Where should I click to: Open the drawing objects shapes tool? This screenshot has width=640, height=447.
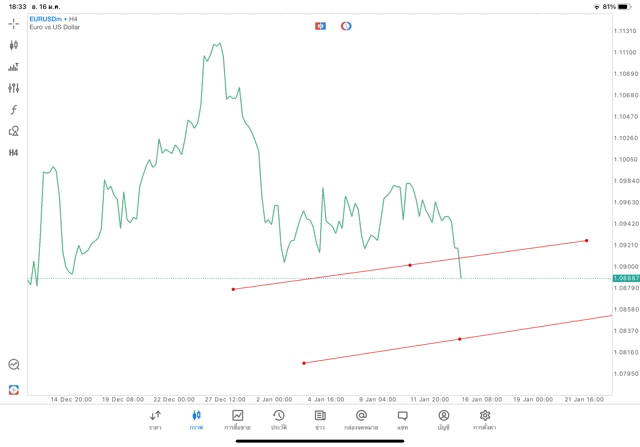[14, 131]
